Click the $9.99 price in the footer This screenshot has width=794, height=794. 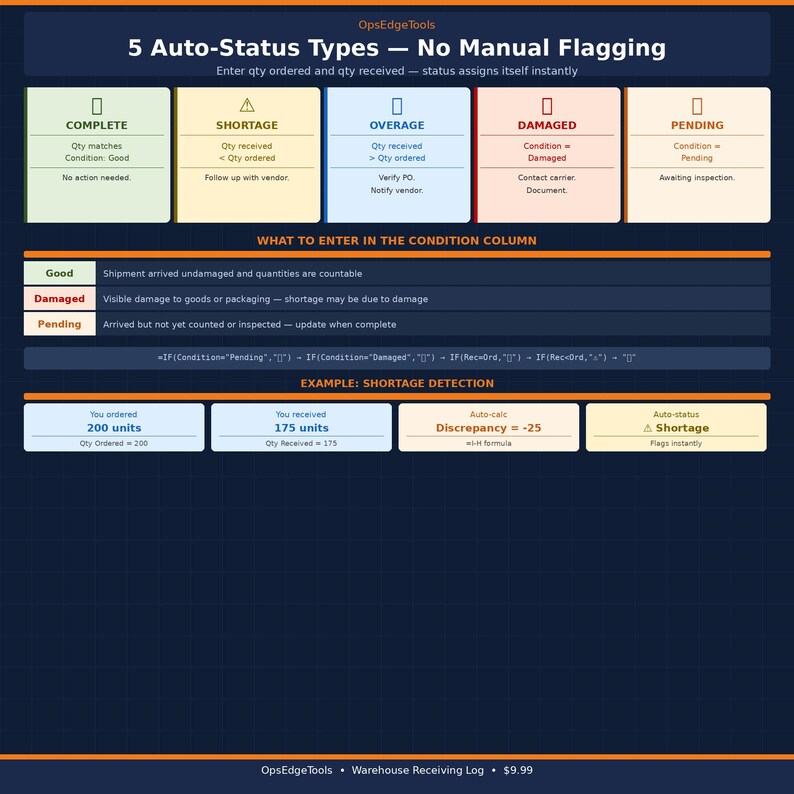click(x=518, y=770)
